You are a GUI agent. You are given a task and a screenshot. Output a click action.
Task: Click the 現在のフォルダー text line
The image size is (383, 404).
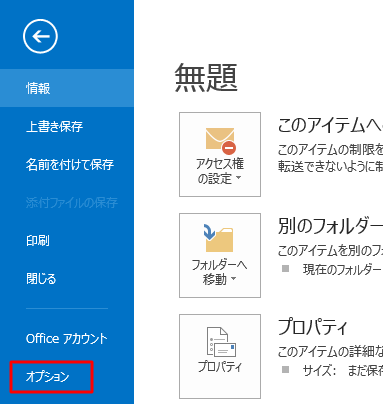tap(342, 269)
